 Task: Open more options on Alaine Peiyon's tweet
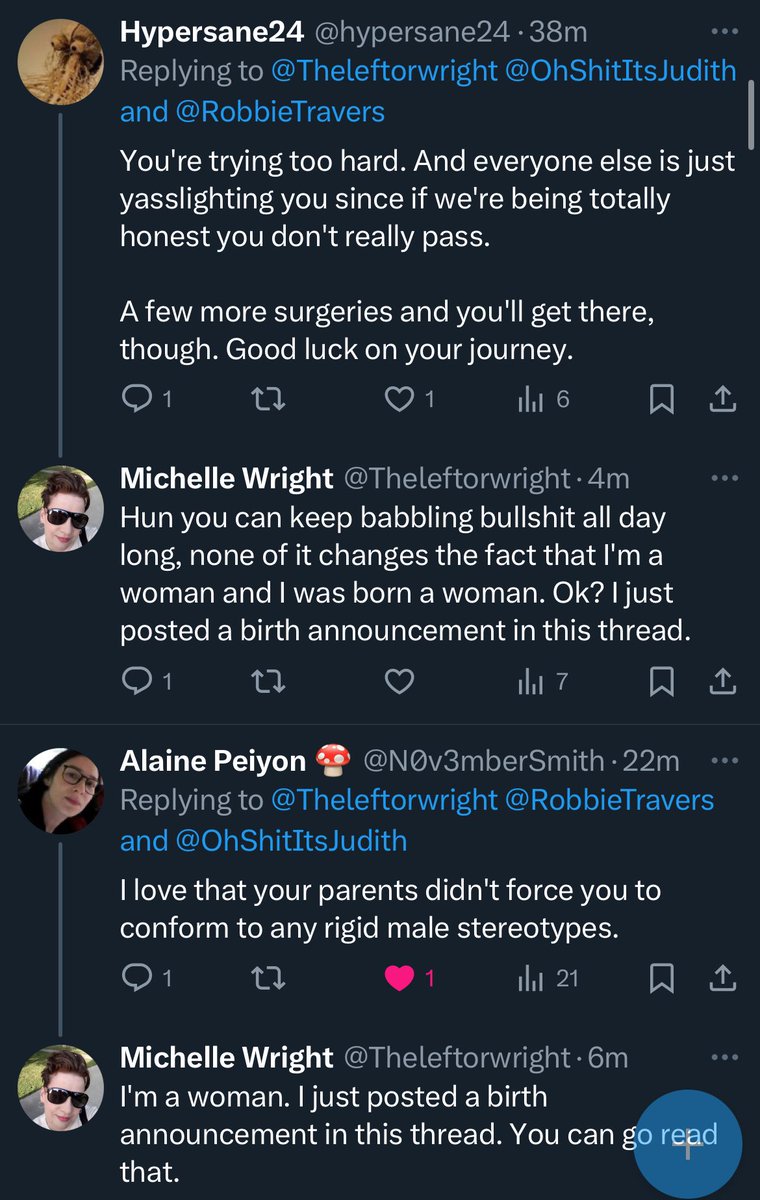[722, 760]
